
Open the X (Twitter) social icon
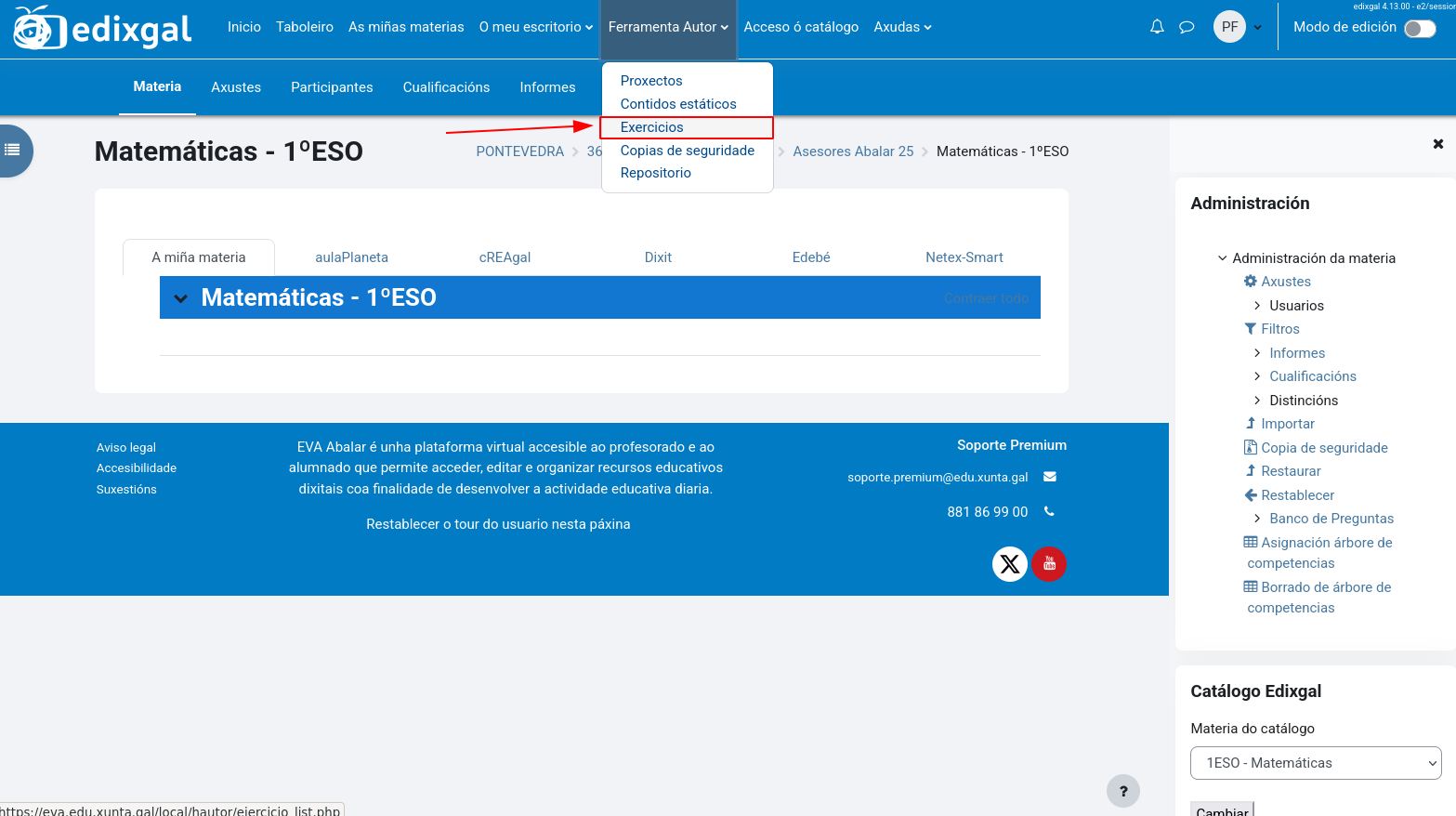coord(1009,564)
